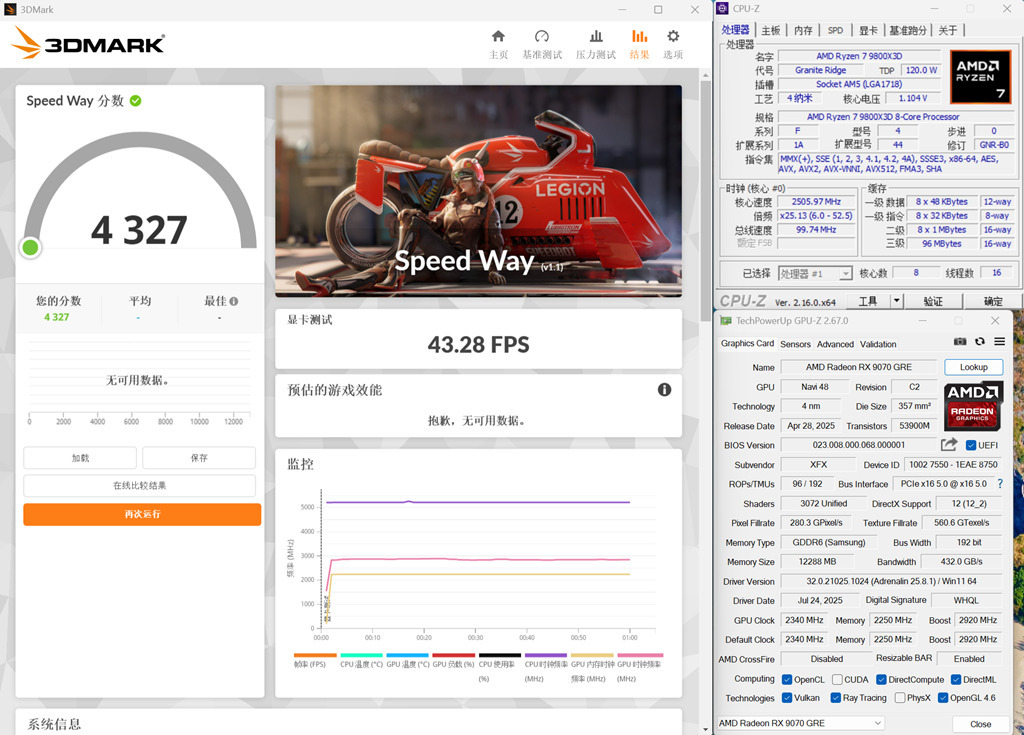The width and height of the screenshot is (1024, 735).
Task: Click the GPU-Z refresh icon
Action: [980, 341]
